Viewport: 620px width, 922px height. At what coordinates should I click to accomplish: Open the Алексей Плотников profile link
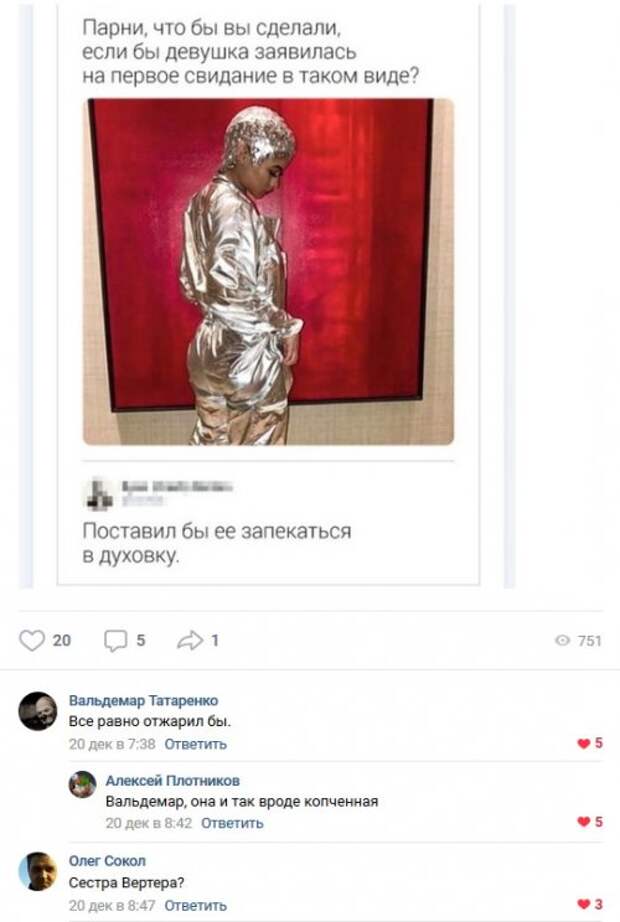pyautogui.click(x=172, y=780)
